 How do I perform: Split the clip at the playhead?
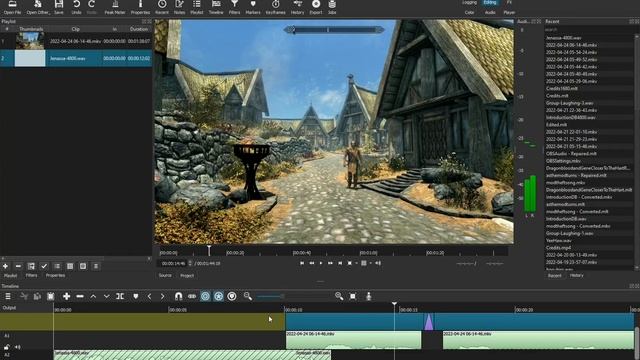tap(120, 296)
